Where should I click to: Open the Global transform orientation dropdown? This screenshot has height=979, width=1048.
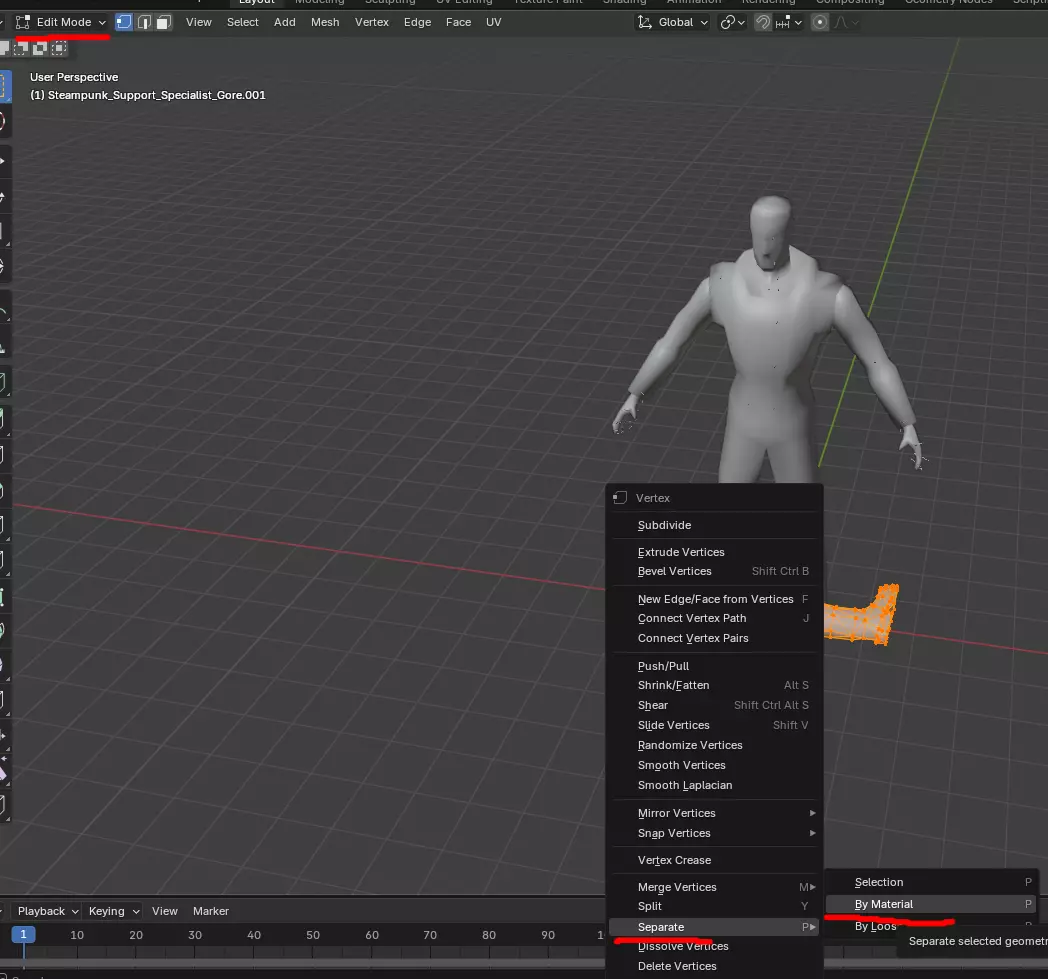click(x=673, y=22)
